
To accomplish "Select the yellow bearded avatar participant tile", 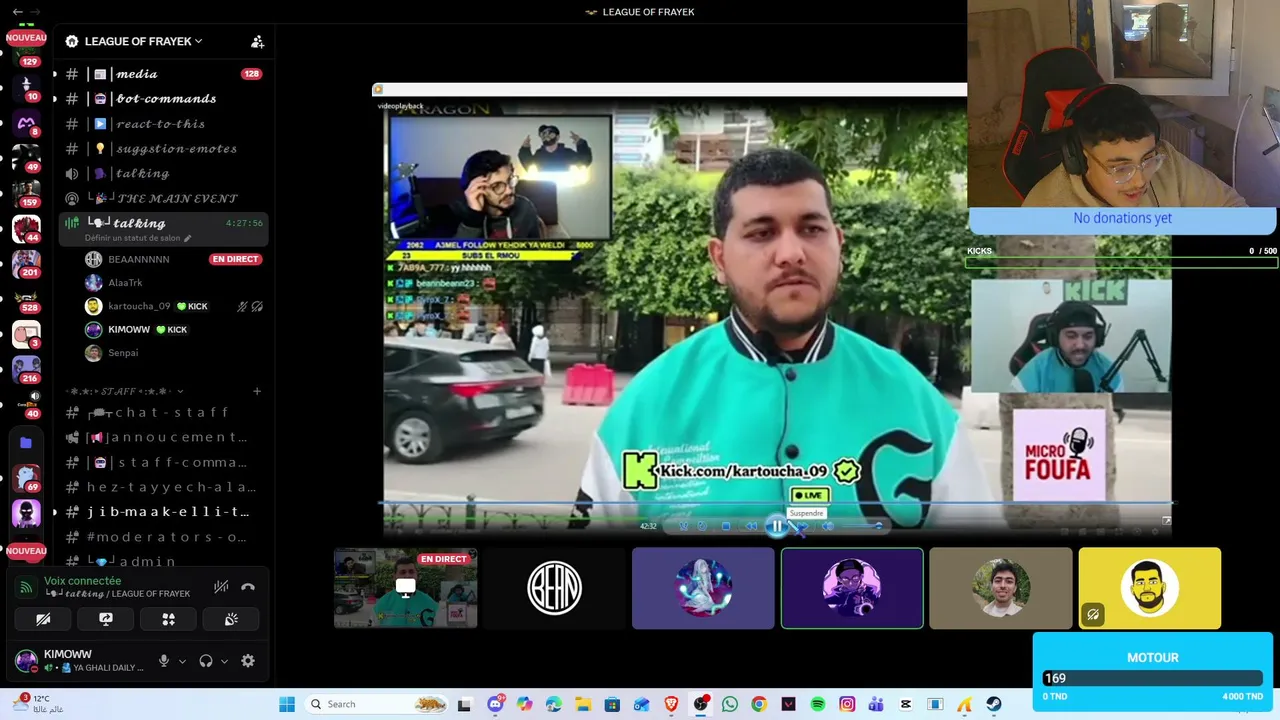I will click(x=1150, y=588).
